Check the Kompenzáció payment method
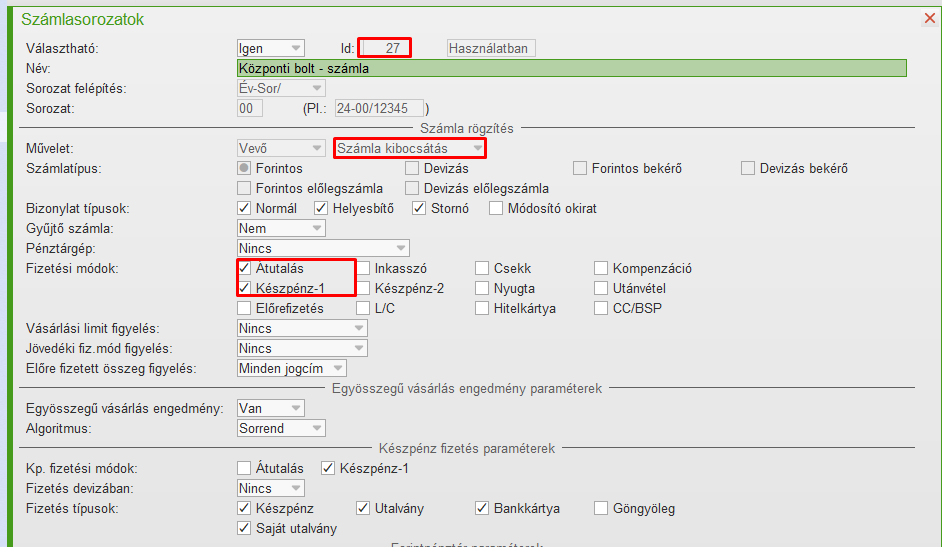The width and height of the screenshot is (942, 547). [x=601, y=268]
